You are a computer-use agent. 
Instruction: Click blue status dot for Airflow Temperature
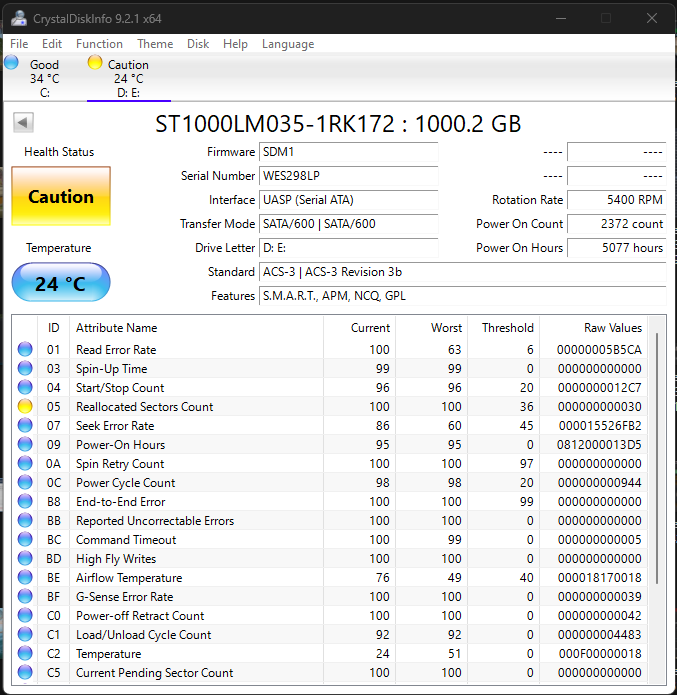(25, 577)
